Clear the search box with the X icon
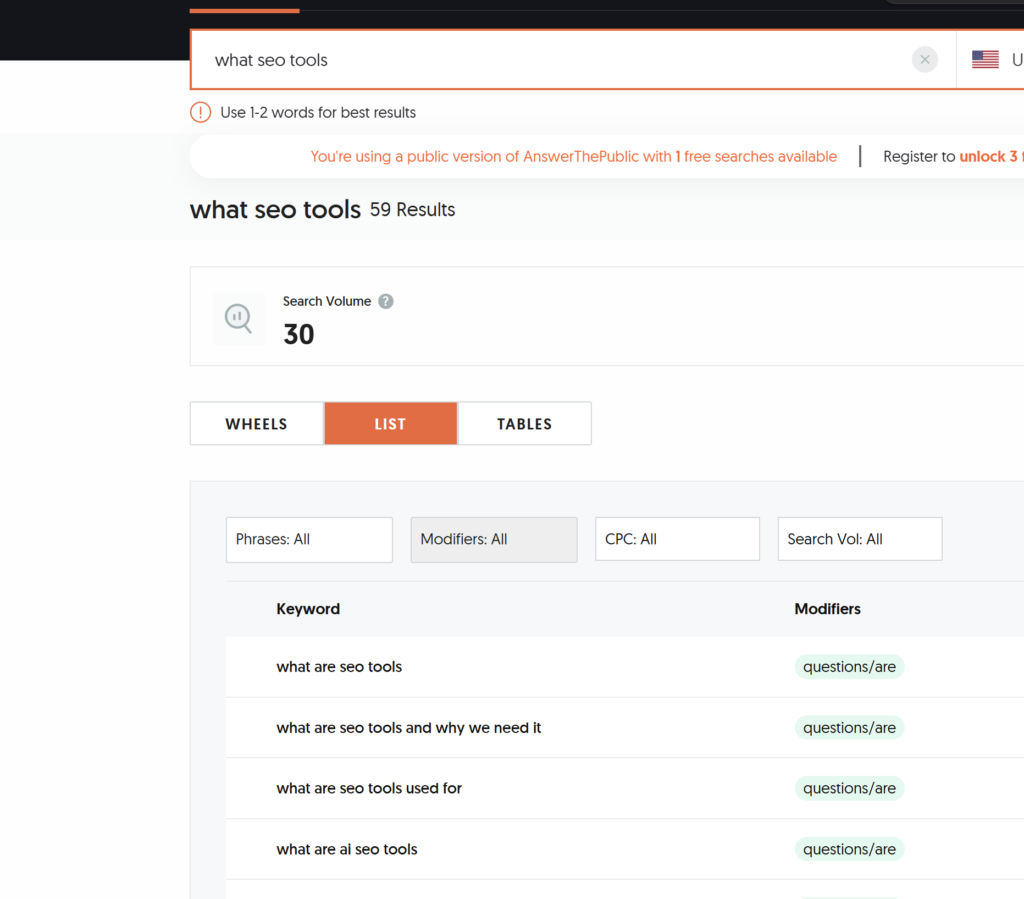This screenshot has width=1024, height=899. coord(925,60)
